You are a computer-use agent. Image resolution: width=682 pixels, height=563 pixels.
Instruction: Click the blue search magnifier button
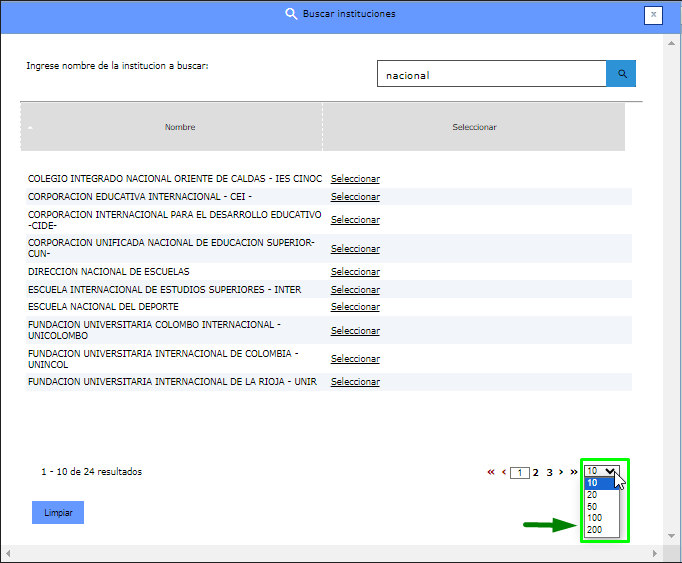pyautogui.click(x=621, y=74)
